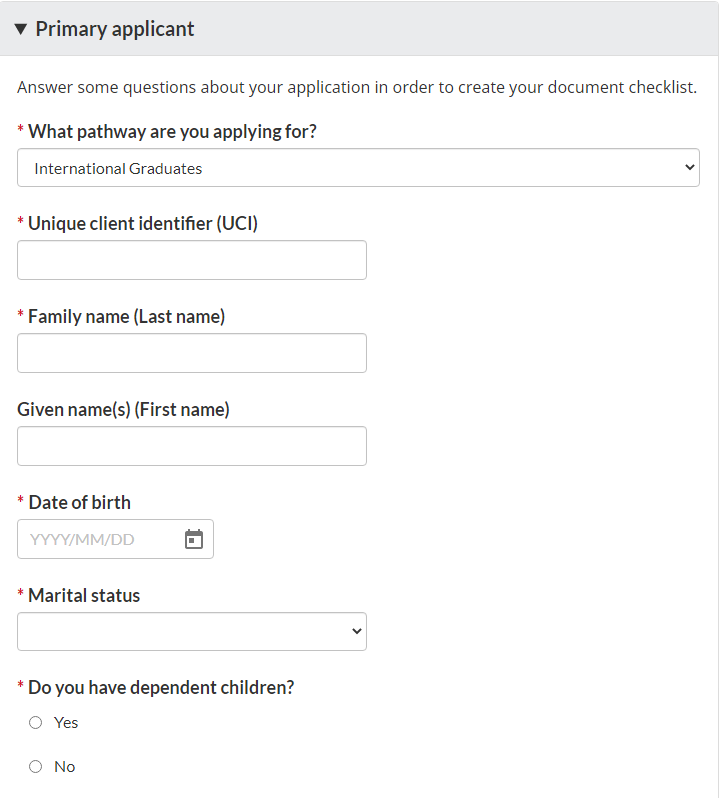
Task: Select the Given name(s) text field
Action: click(192, 446)
